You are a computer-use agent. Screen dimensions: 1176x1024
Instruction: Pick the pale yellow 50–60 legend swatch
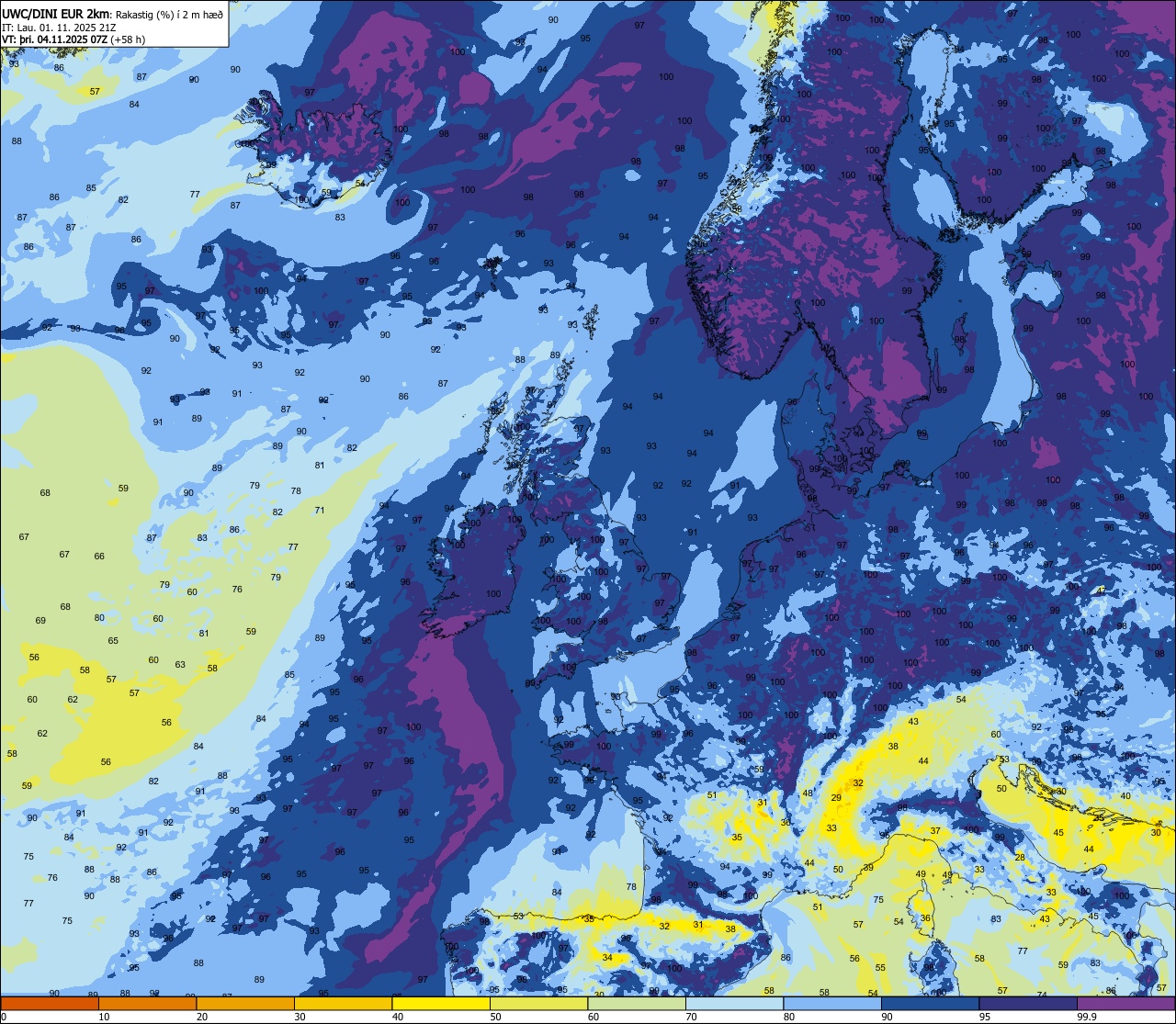(538, 1004)
